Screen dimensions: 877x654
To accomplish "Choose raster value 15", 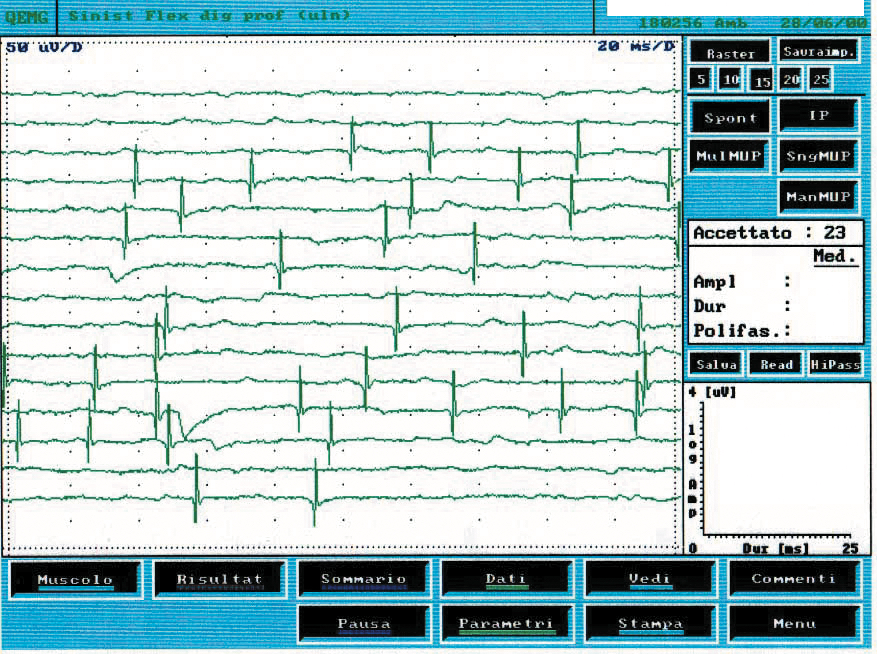I will (762, 81).
